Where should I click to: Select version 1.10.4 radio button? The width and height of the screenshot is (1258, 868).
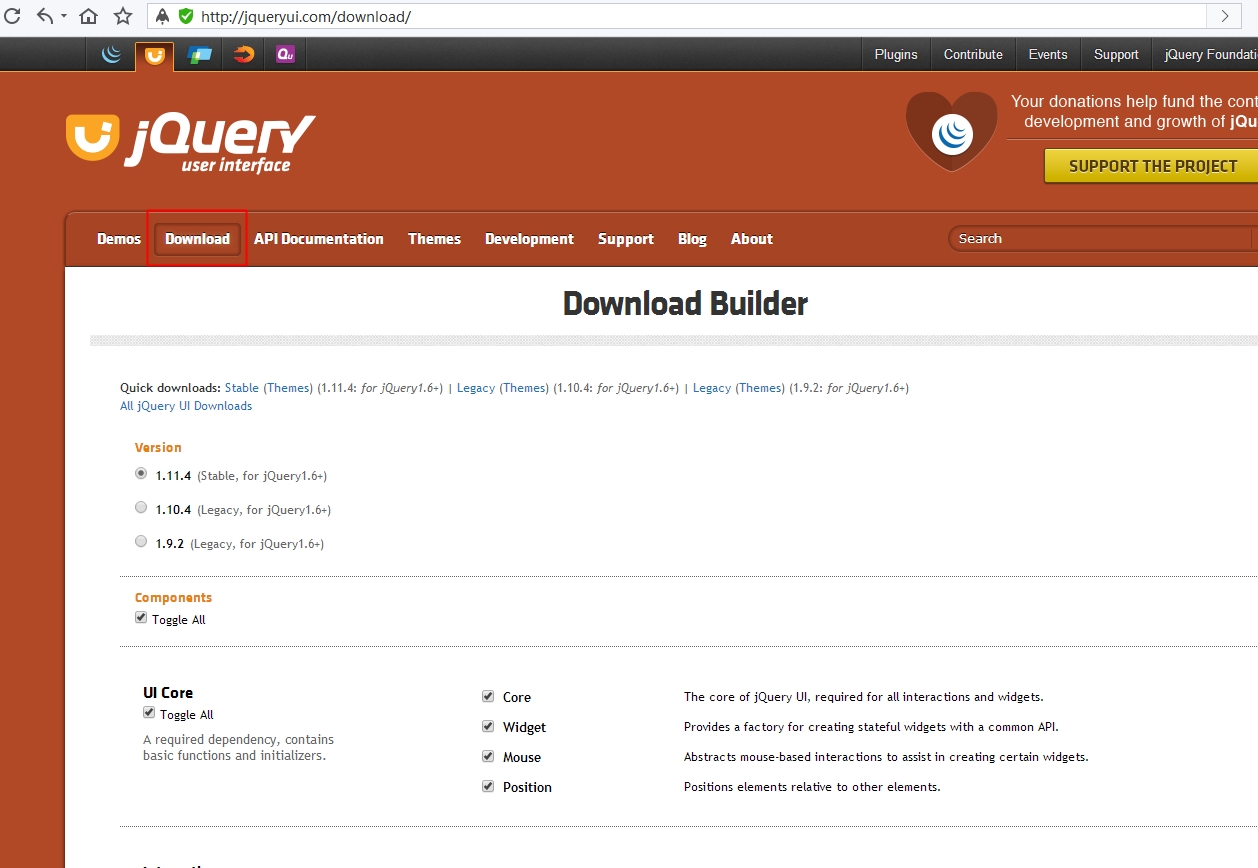(141, 508)
